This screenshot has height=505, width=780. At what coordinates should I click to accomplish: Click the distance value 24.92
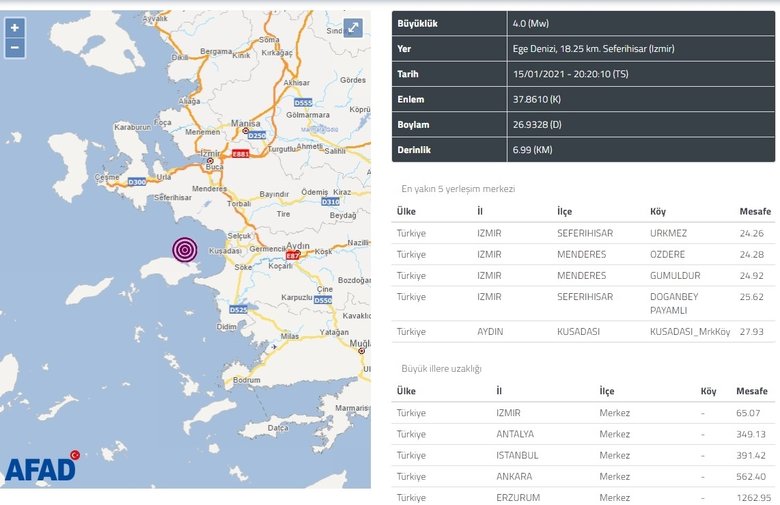pos(751,275)
